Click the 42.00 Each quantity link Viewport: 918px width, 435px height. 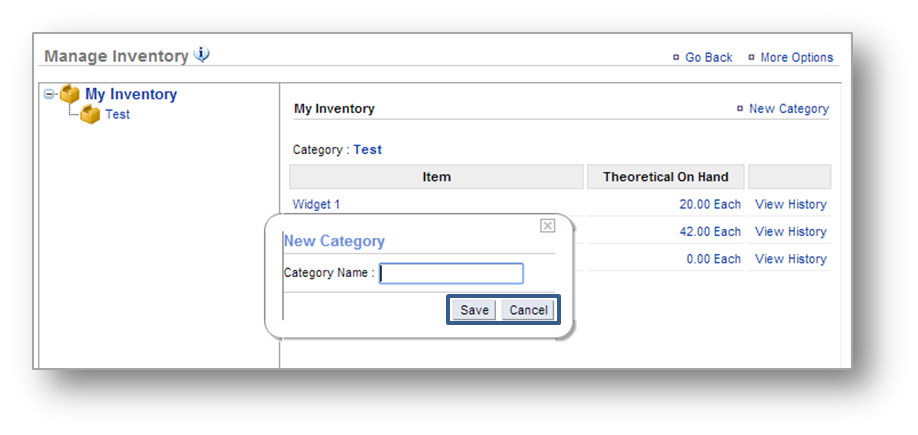[x=709, y=232]
